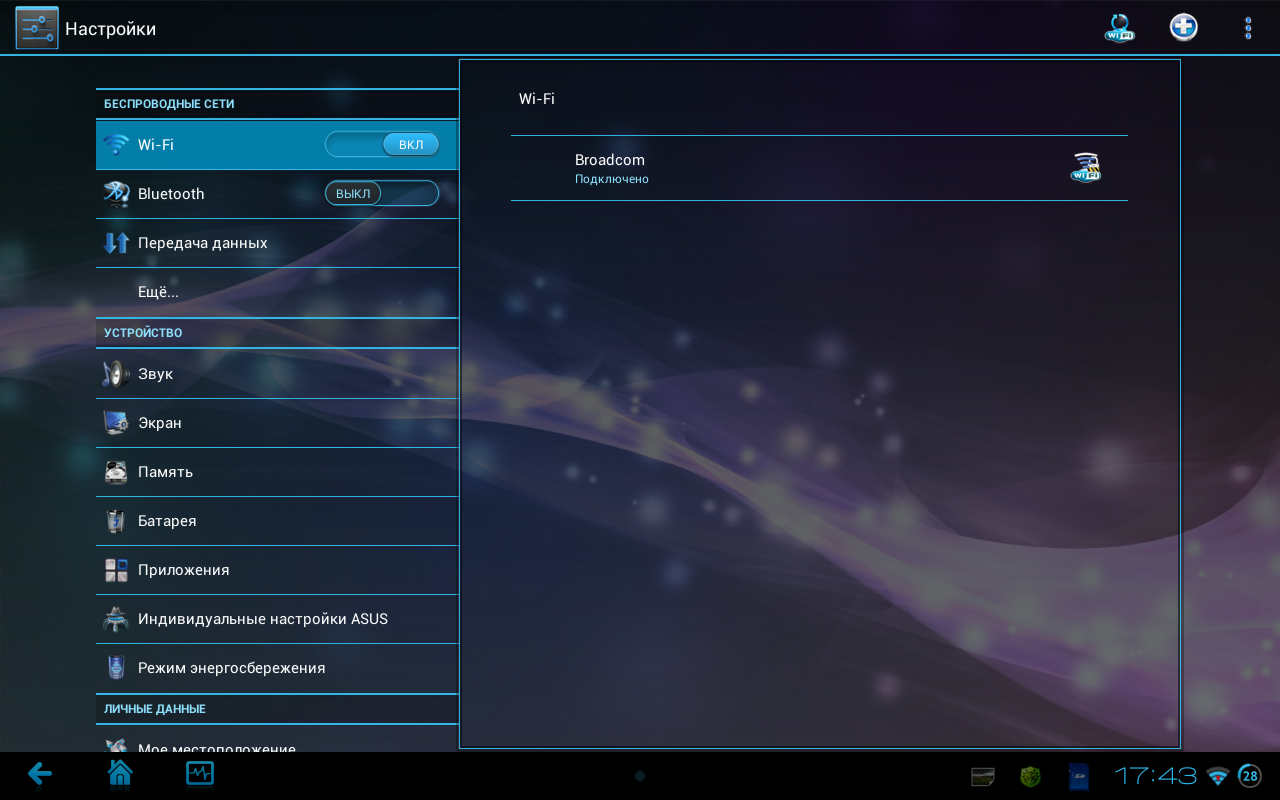
Task: Tap the WPS Wi-Fi icon in top bar
Action: click(x=1119, y=28)
